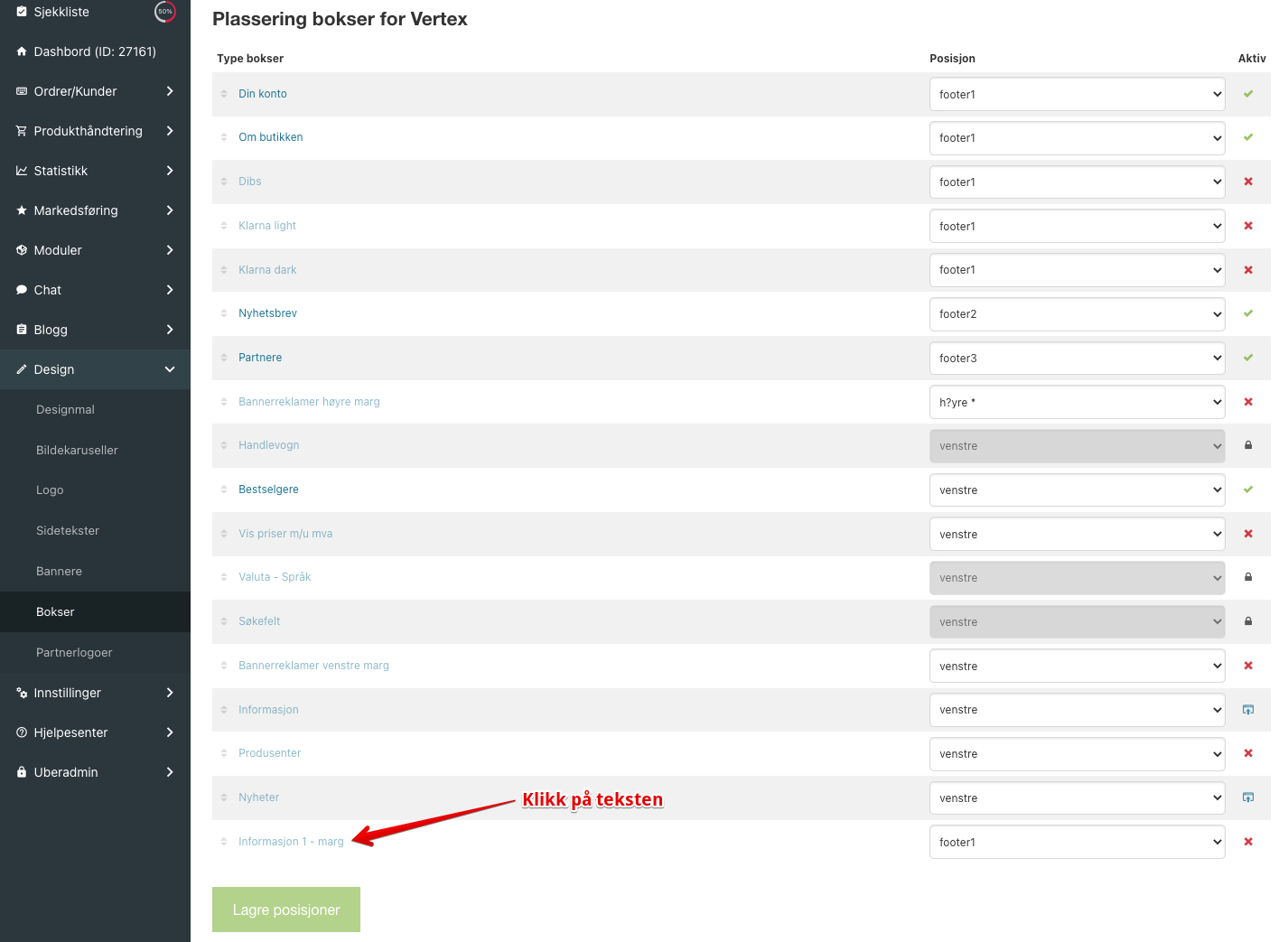This screenshot has width=1288, height=942.
Task: Open the Informasjon 1 - marg link
Action: tap(291, 842)
